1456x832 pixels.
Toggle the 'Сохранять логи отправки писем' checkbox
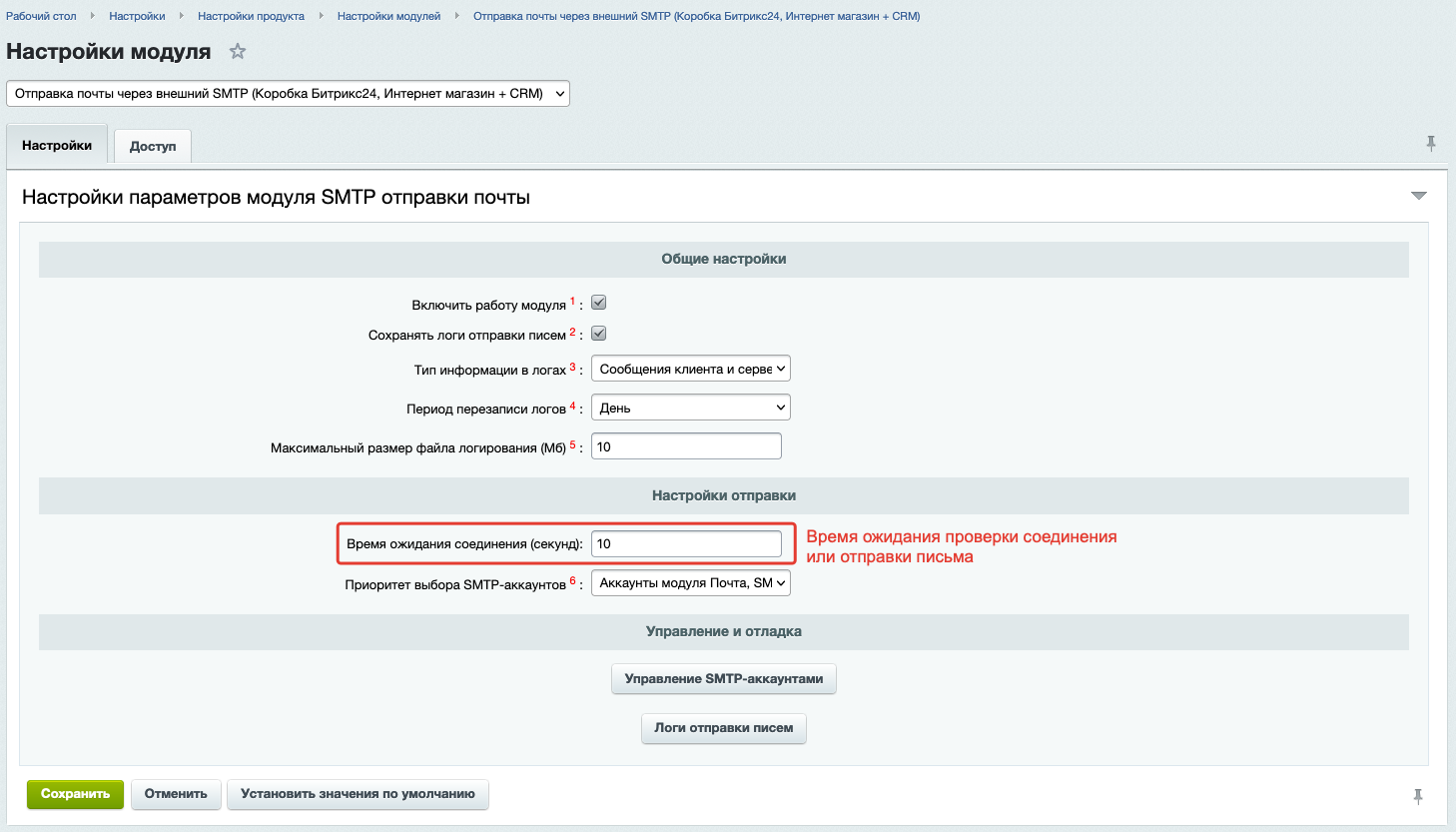[x=599, y=334]
